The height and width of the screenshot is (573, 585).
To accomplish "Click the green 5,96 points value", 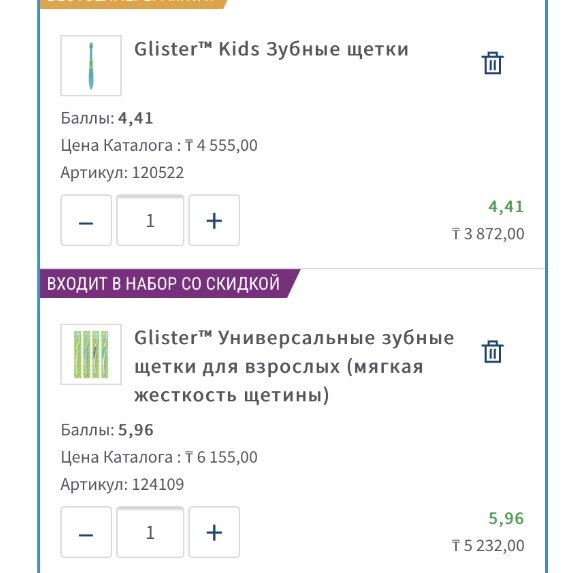I will (506, 519).
